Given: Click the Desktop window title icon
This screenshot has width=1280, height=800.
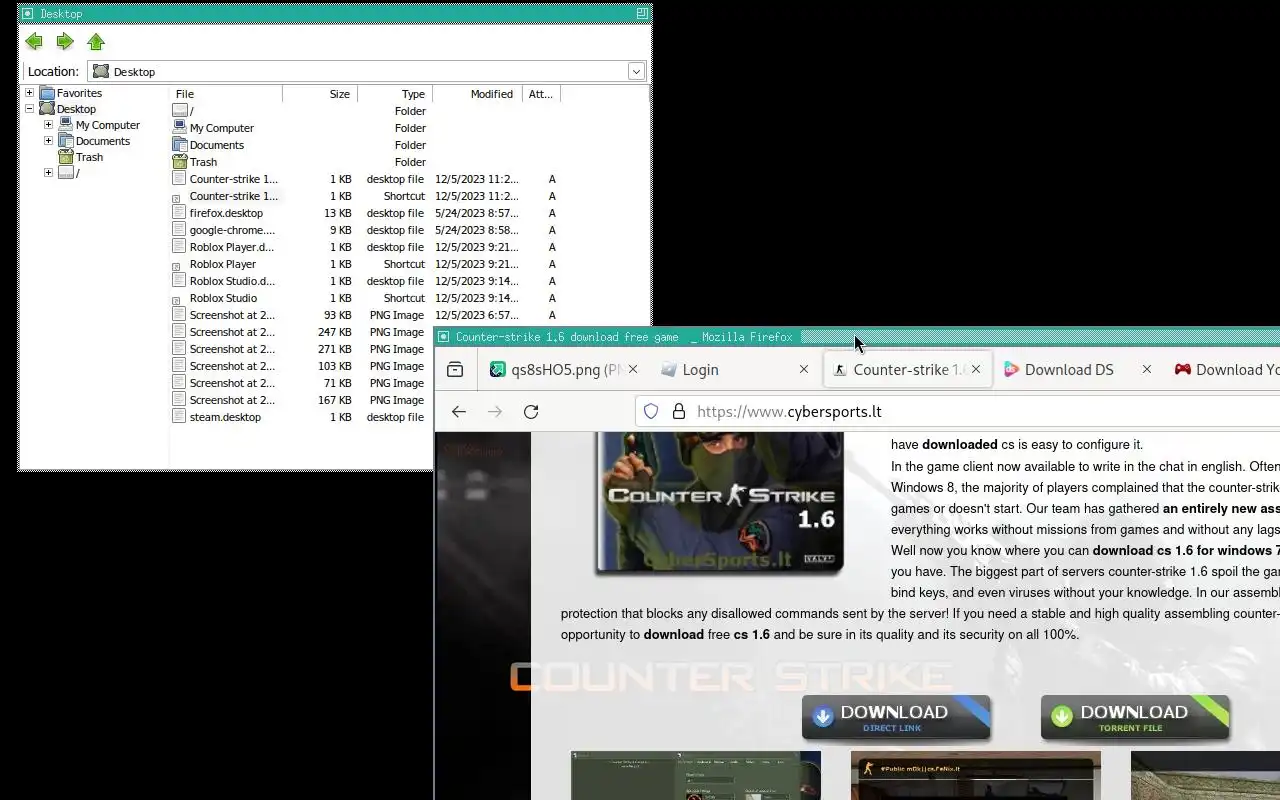Looking at the screenshot, I should [28, 13].
